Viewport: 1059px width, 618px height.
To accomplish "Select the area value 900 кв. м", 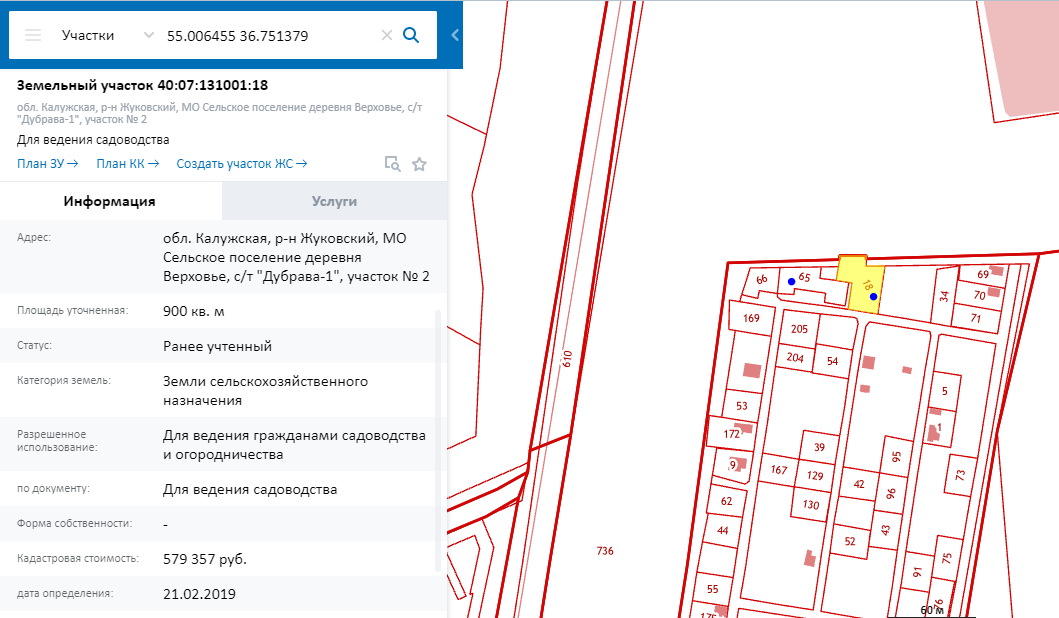I will click(194, 311).
